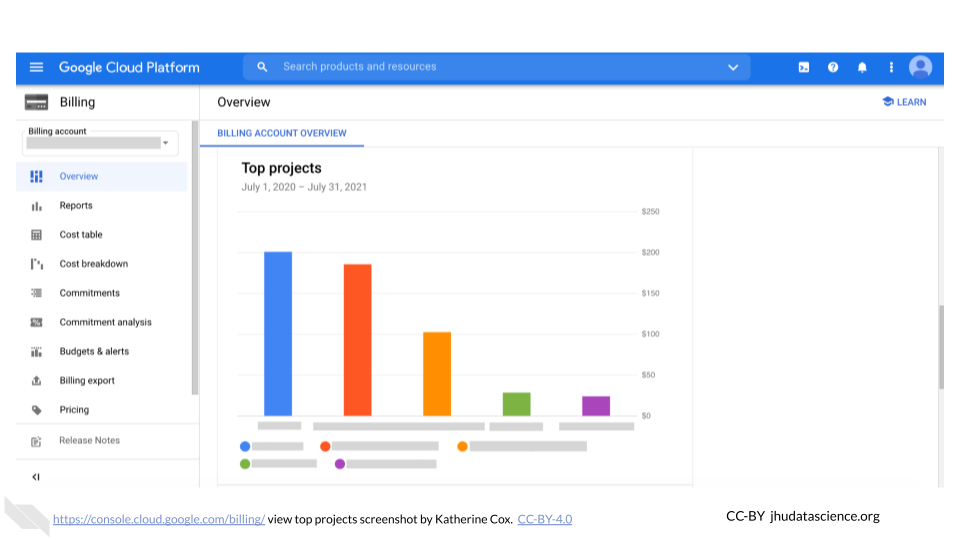Click the $100 axis label

click(x=650, y=334)
